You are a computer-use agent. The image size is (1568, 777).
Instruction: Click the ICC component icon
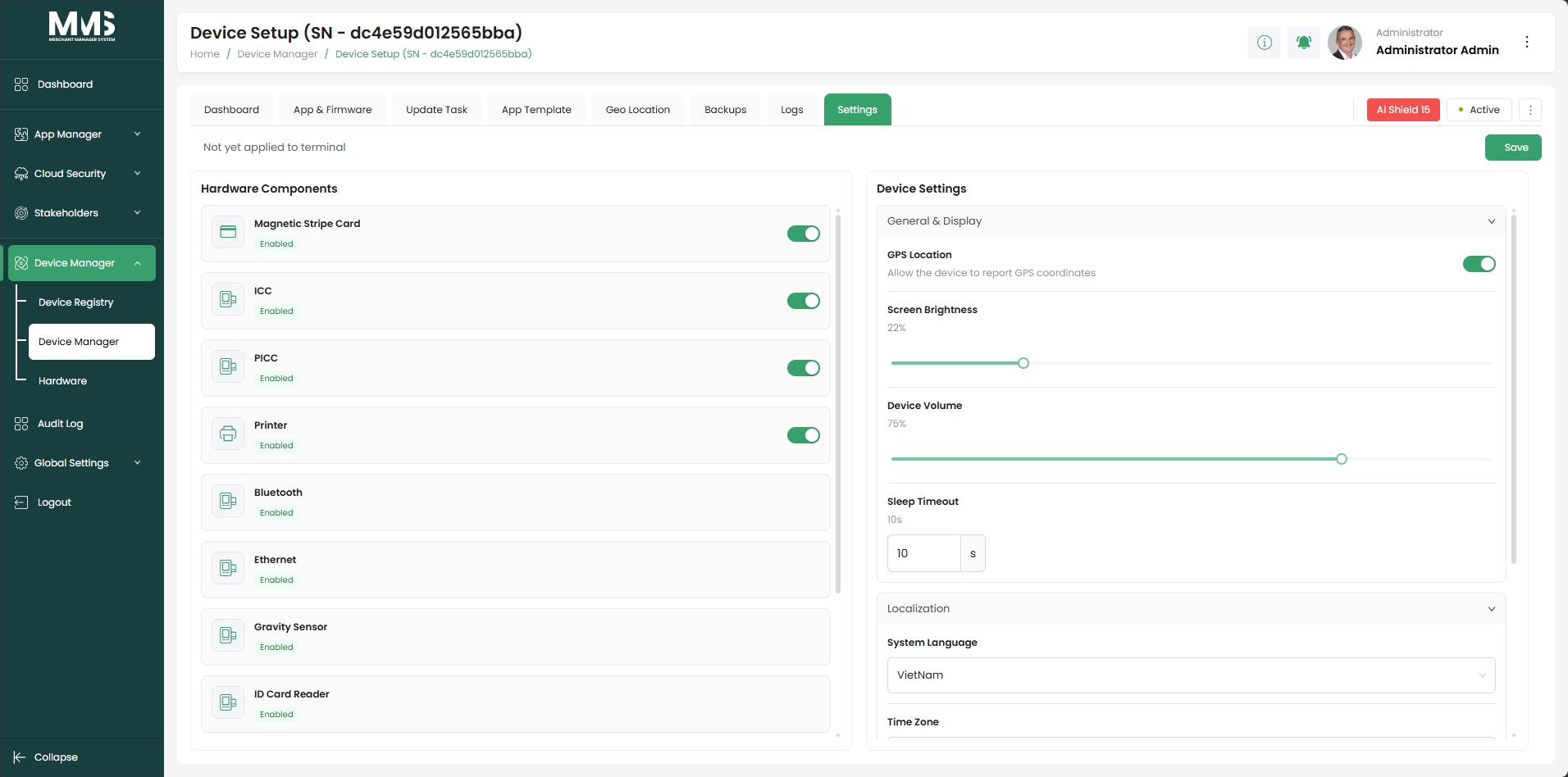228,299
